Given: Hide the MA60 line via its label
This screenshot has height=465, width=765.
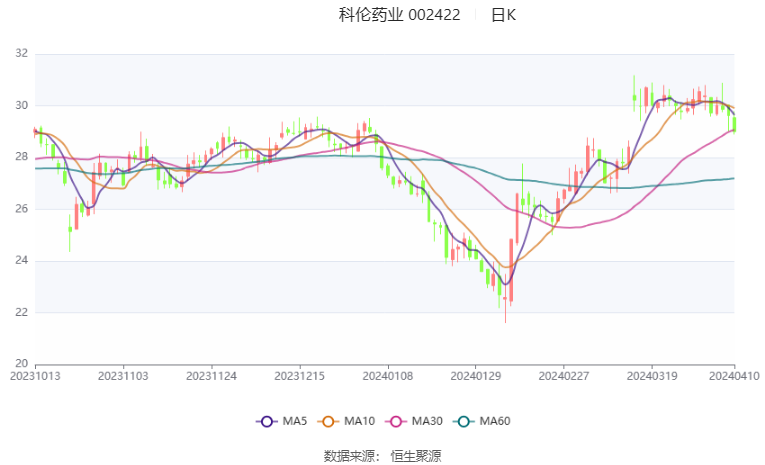Looking at the screenshot, I should click(495, 421).
